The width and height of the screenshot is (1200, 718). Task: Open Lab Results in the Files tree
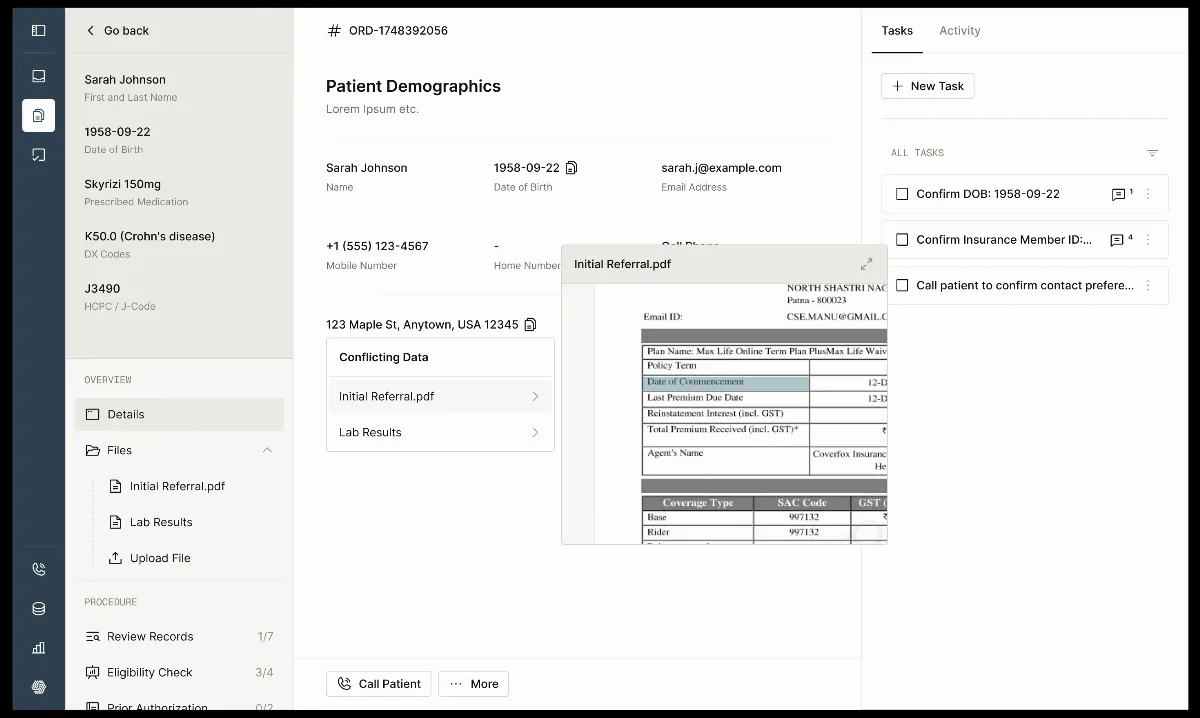(x=151, y=522)
